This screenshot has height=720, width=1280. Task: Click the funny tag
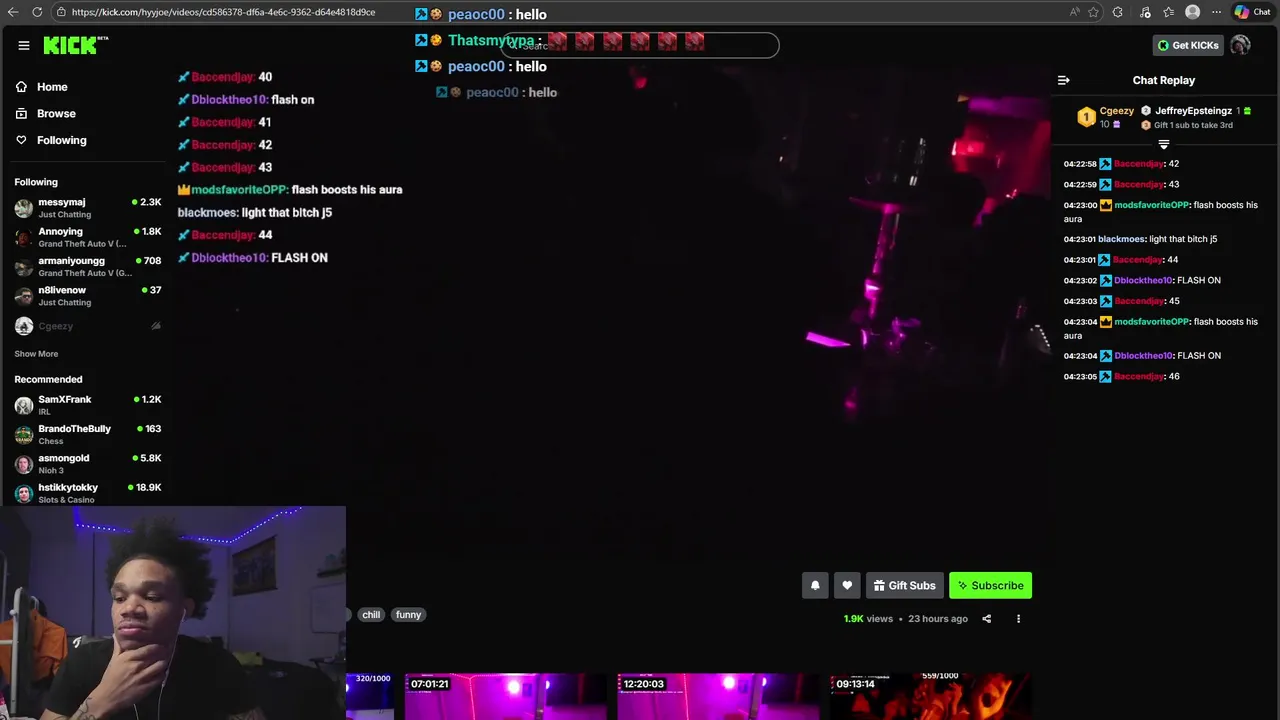pos(408,615)
